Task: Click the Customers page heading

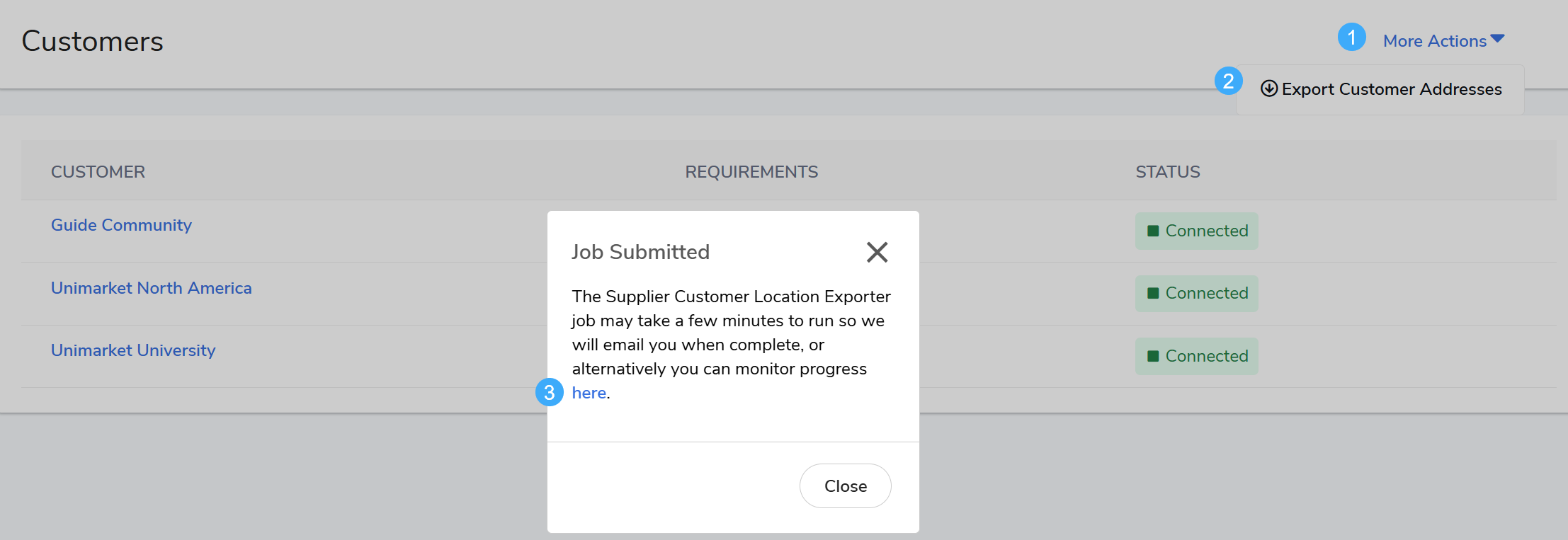Action: click(93, 42)
